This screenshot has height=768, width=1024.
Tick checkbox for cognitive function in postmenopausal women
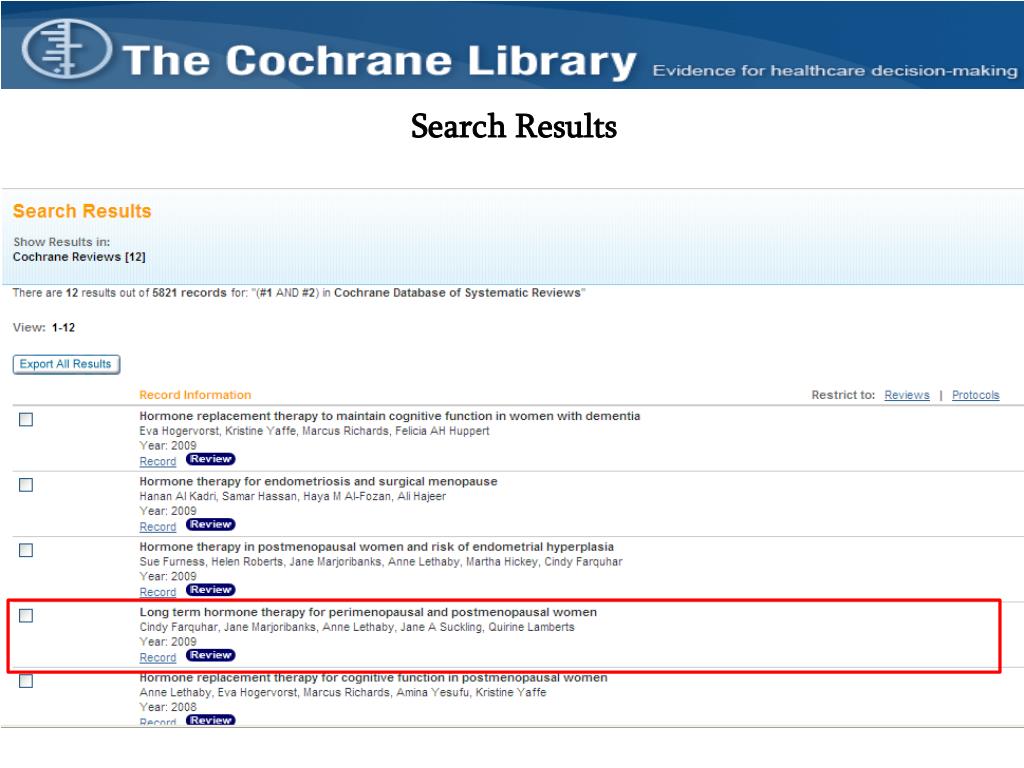pos(26,680)
